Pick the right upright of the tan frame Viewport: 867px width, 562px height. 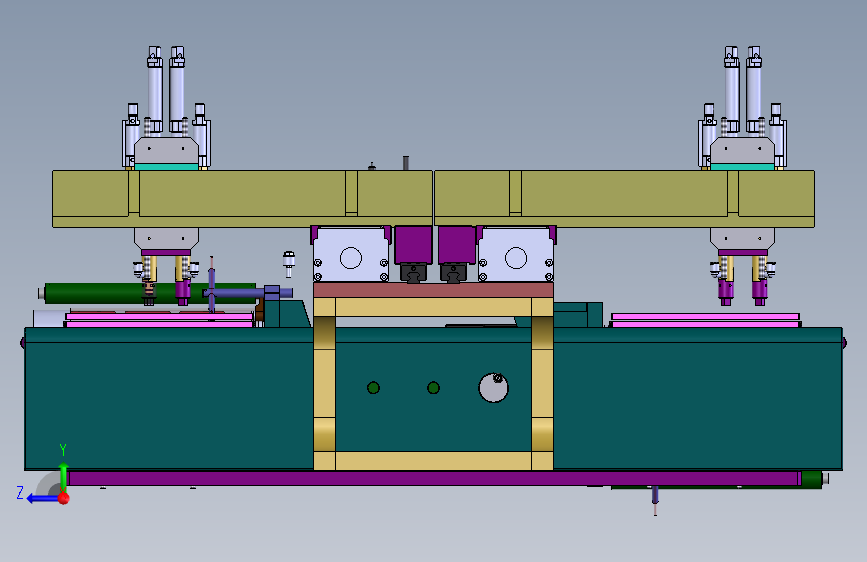[x=542, y=384]
